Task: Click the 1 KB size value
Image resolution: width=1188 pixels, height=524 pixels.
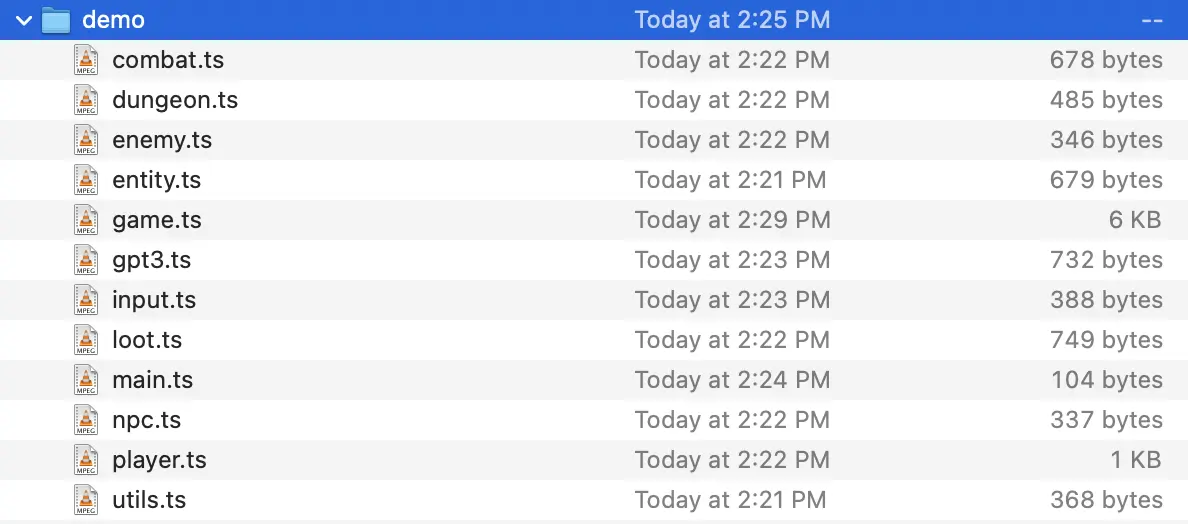Action: click(x=1134, y=460)
